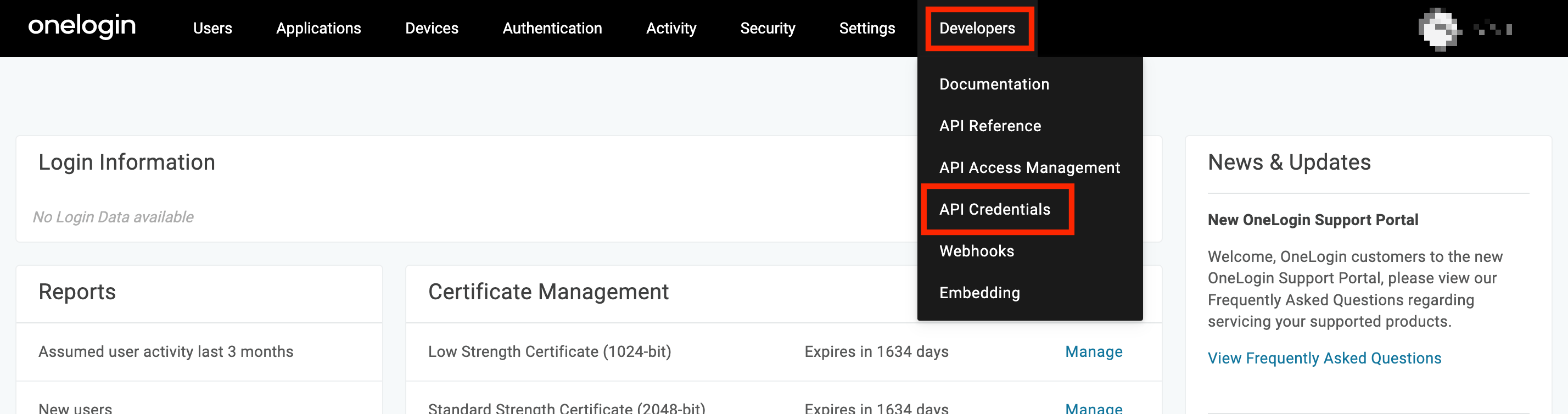Image resolution: width=1568 pixels, height=414 pixels.
Task: Click the OneLogin logo
Action: point(82,27)
